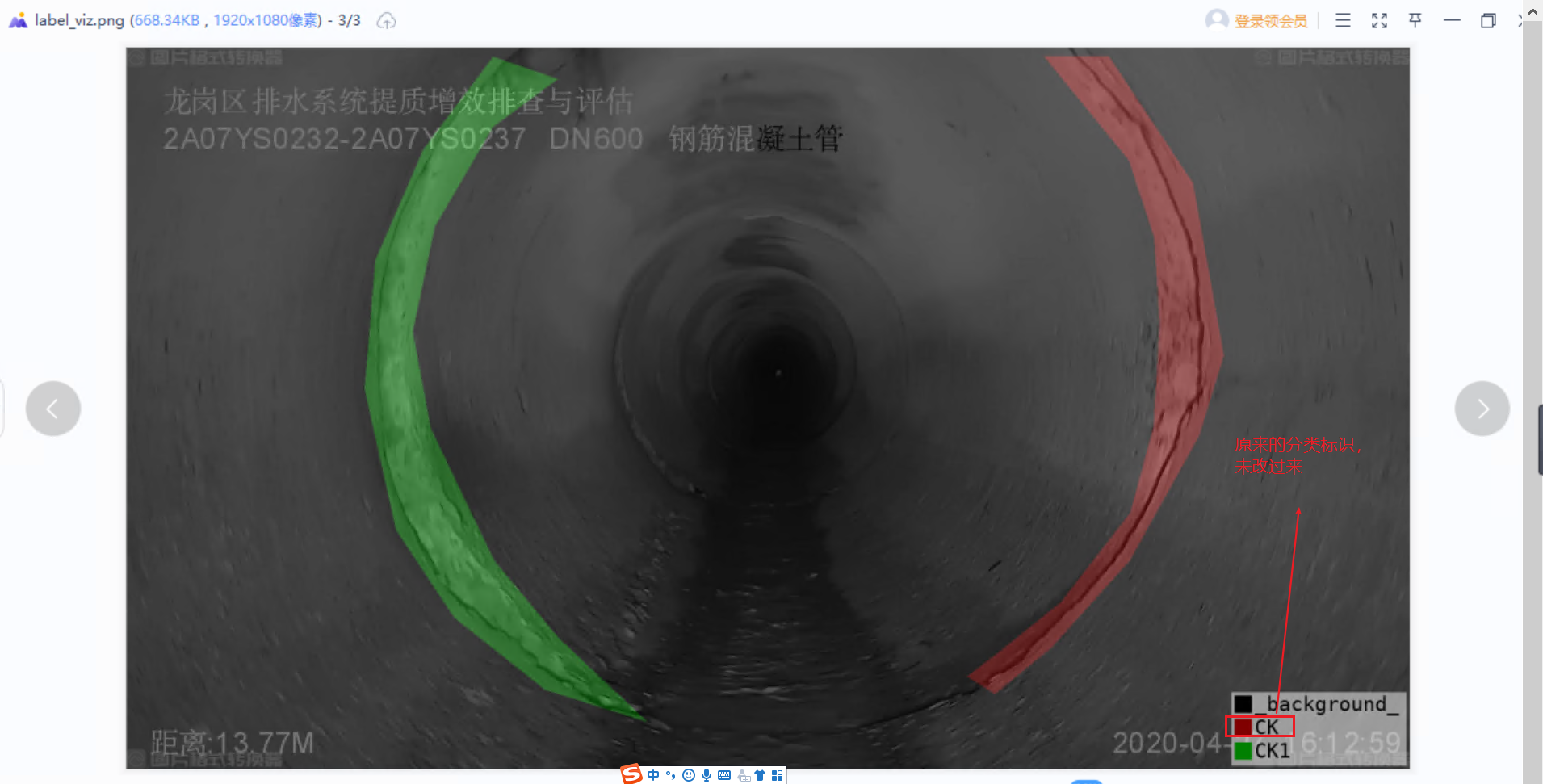Pin the viewer window always on top

[1415, 20]
